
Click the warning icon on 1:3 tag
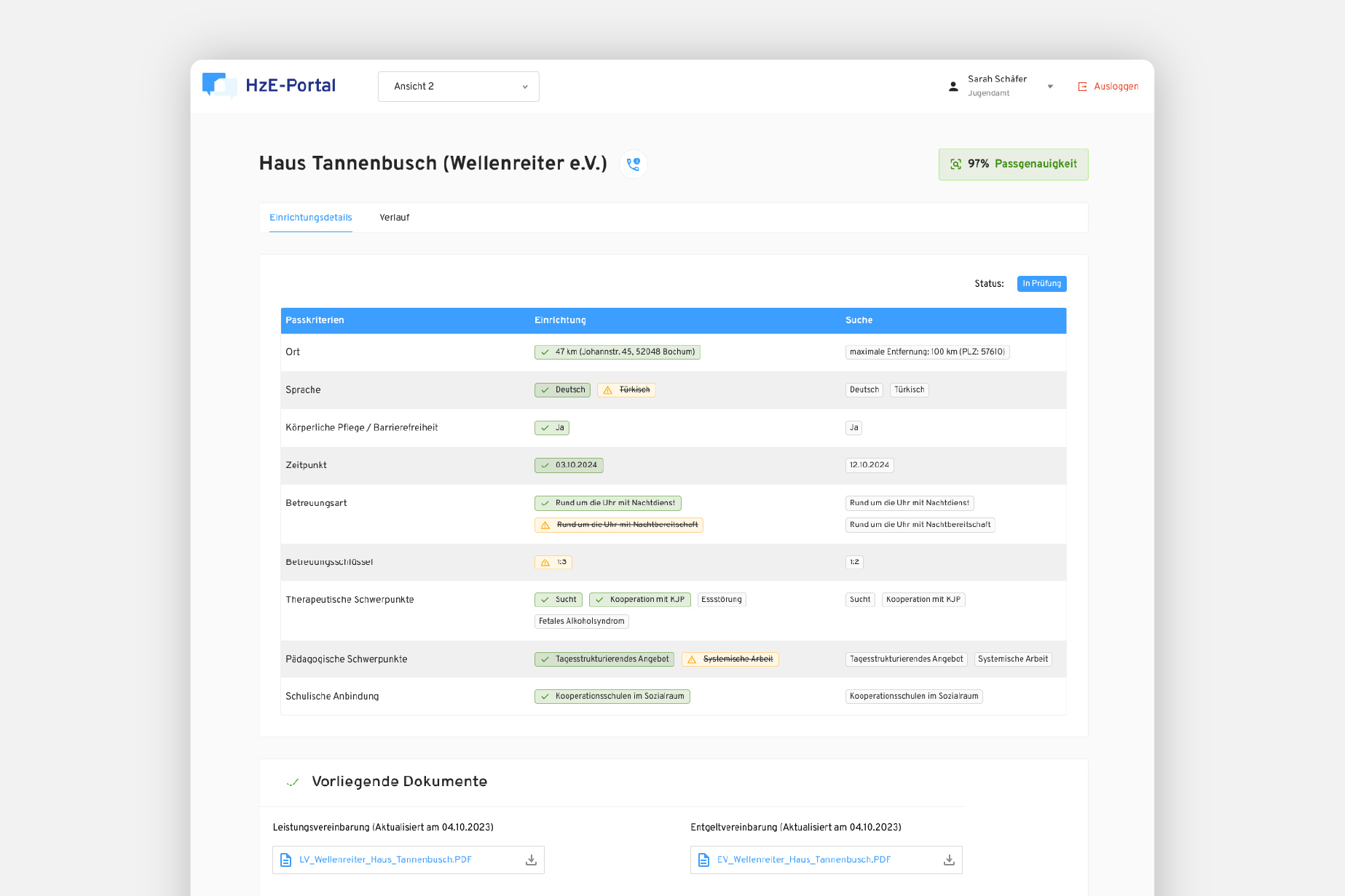[x=545, y=562]
